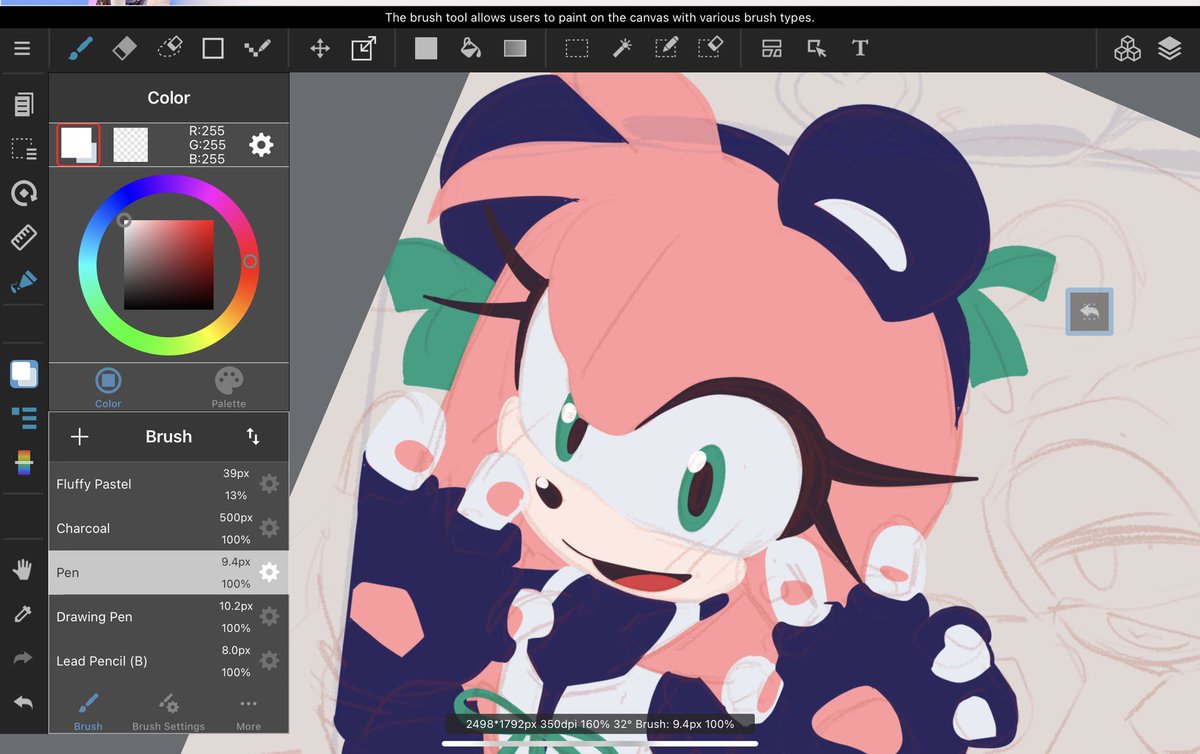Open Pen brush settings gear
Viewport: 1200px width, 754px height.
[x=269, y=572]
